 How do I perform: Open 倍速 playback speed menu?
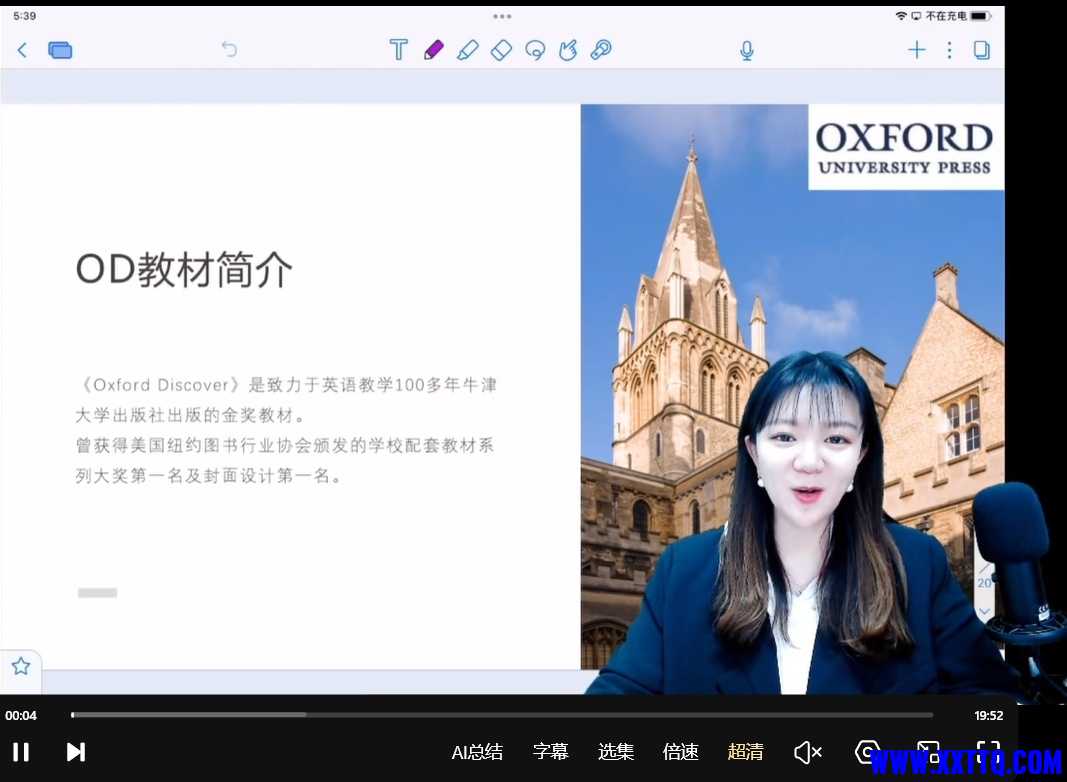(x=680, y=751)
